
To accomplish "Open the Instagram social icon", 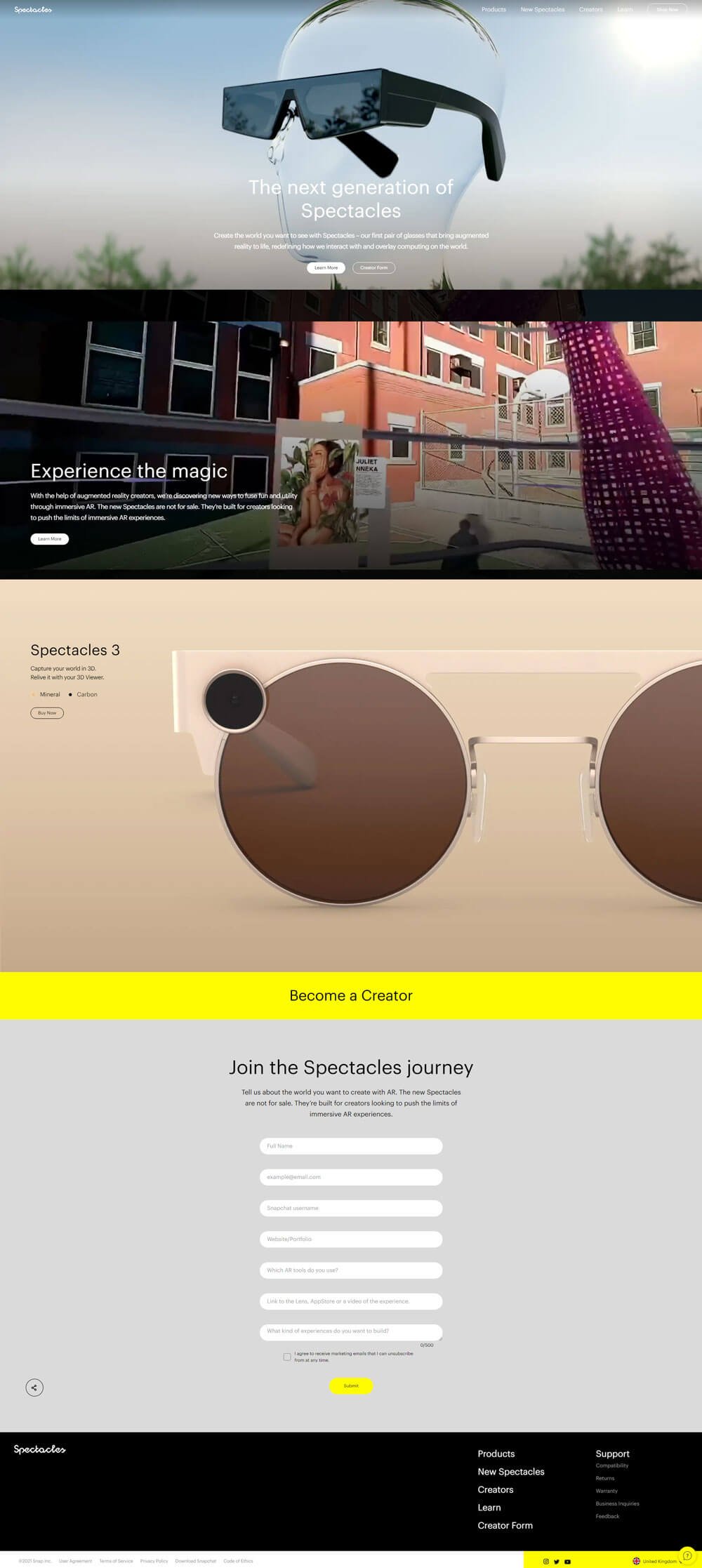I will coord(546,1561).
